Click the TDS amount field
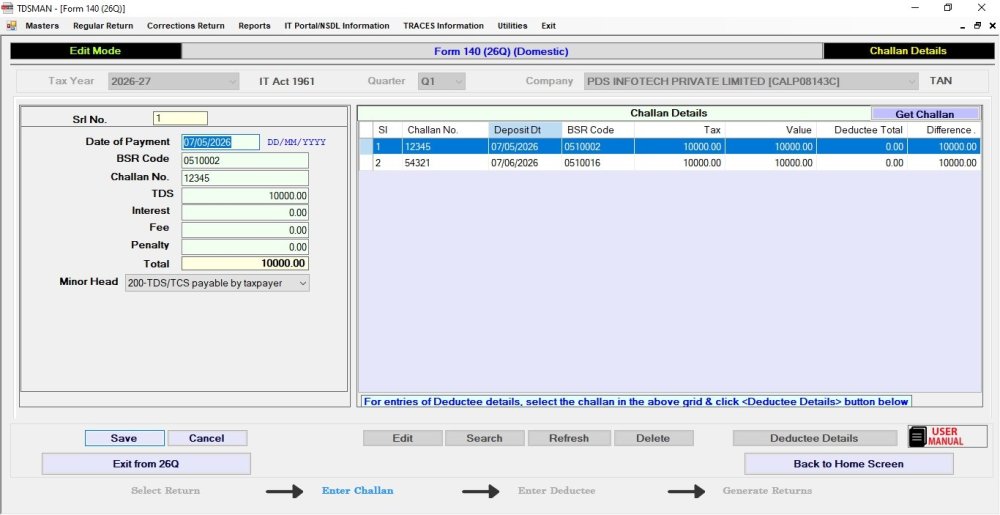This screenshot has width=1000, height=515. [245, 196]
